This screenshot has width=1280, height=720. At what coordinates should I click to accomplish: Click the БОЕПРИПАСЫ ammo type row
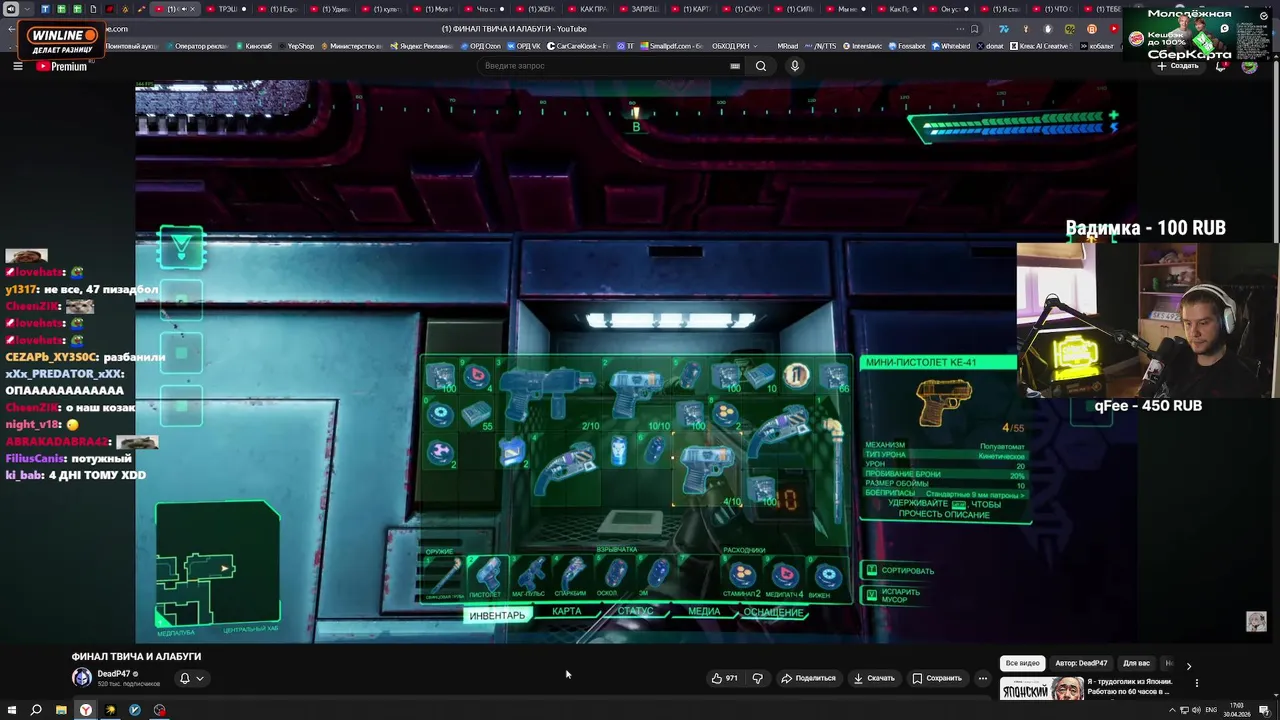945,494
